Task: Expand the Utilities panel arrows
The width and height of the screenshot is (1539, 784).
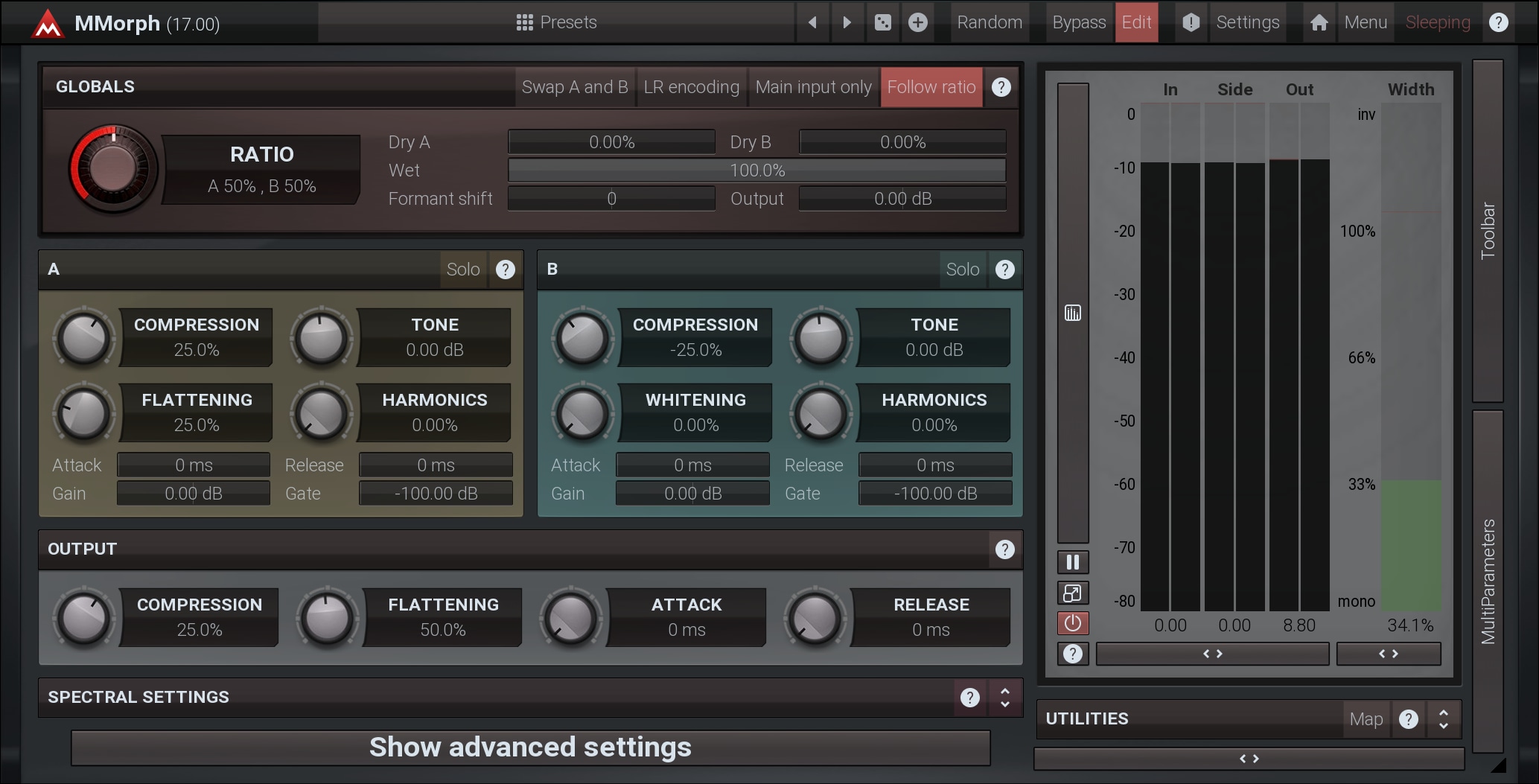Action: pos(1443,719)
